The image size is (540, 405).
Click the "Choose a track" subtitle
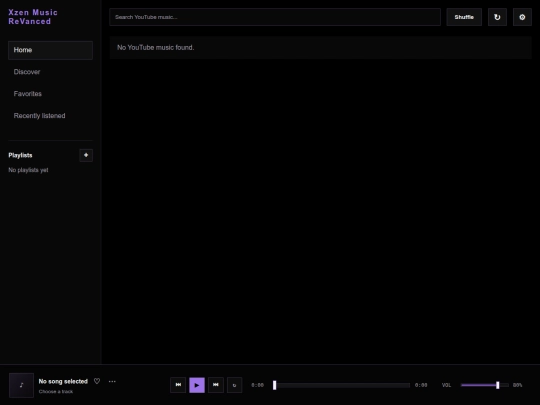click(x=56, y=392)
